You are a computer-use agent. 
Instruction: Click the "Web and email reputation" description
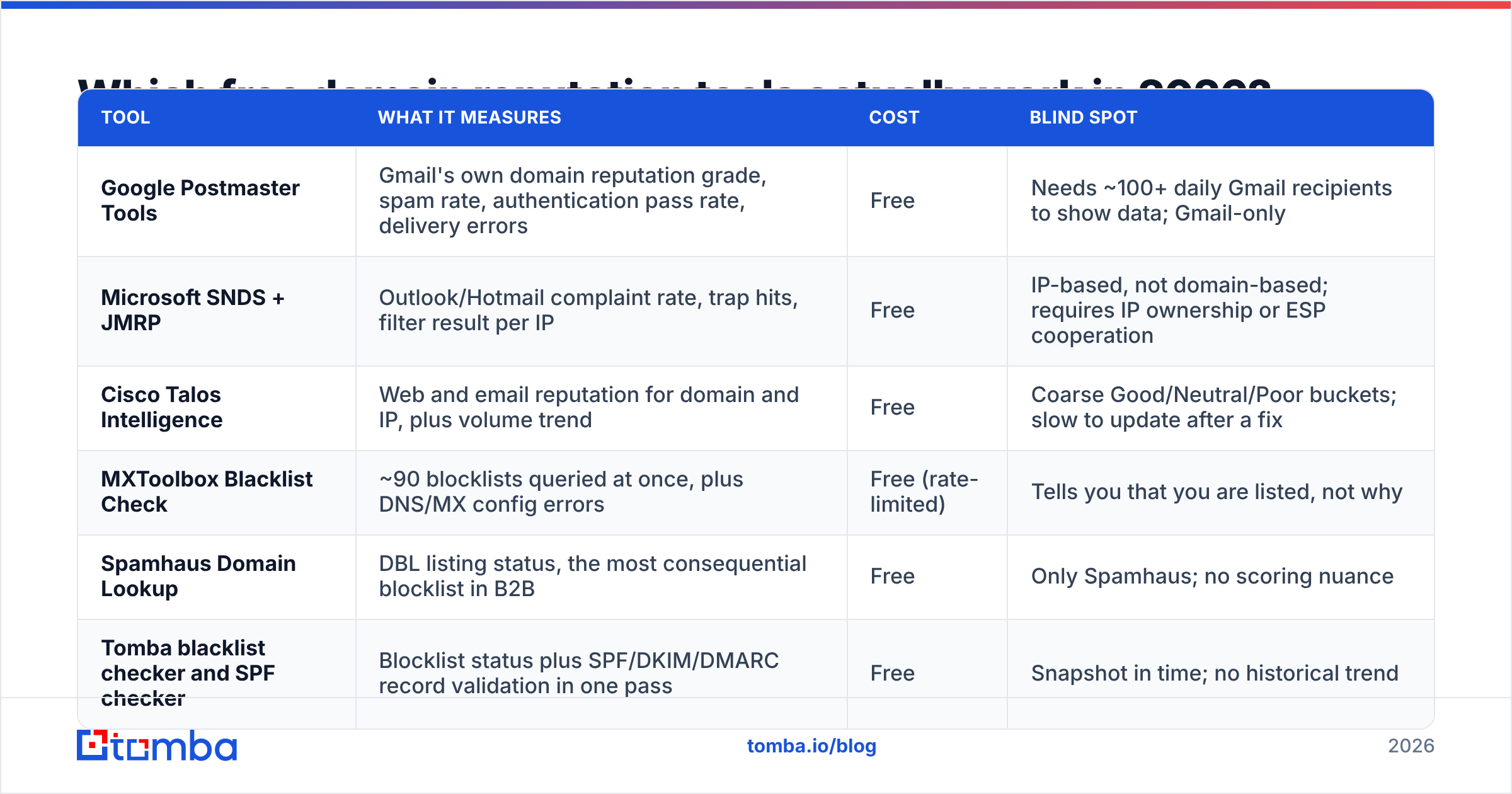589,407
